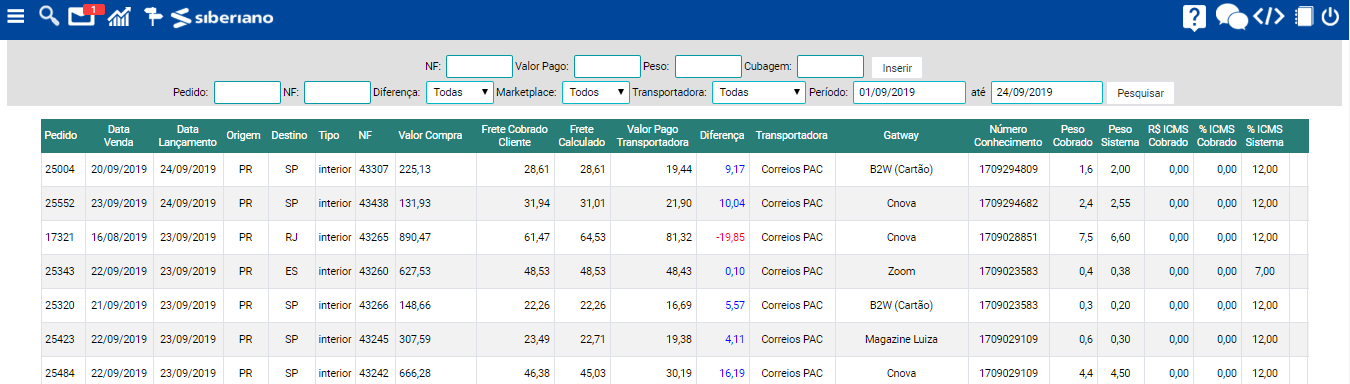Click the period end date 24/09/2019
The width and height of the screenshot is (1350, 384).
click(x=1047, y=92)
